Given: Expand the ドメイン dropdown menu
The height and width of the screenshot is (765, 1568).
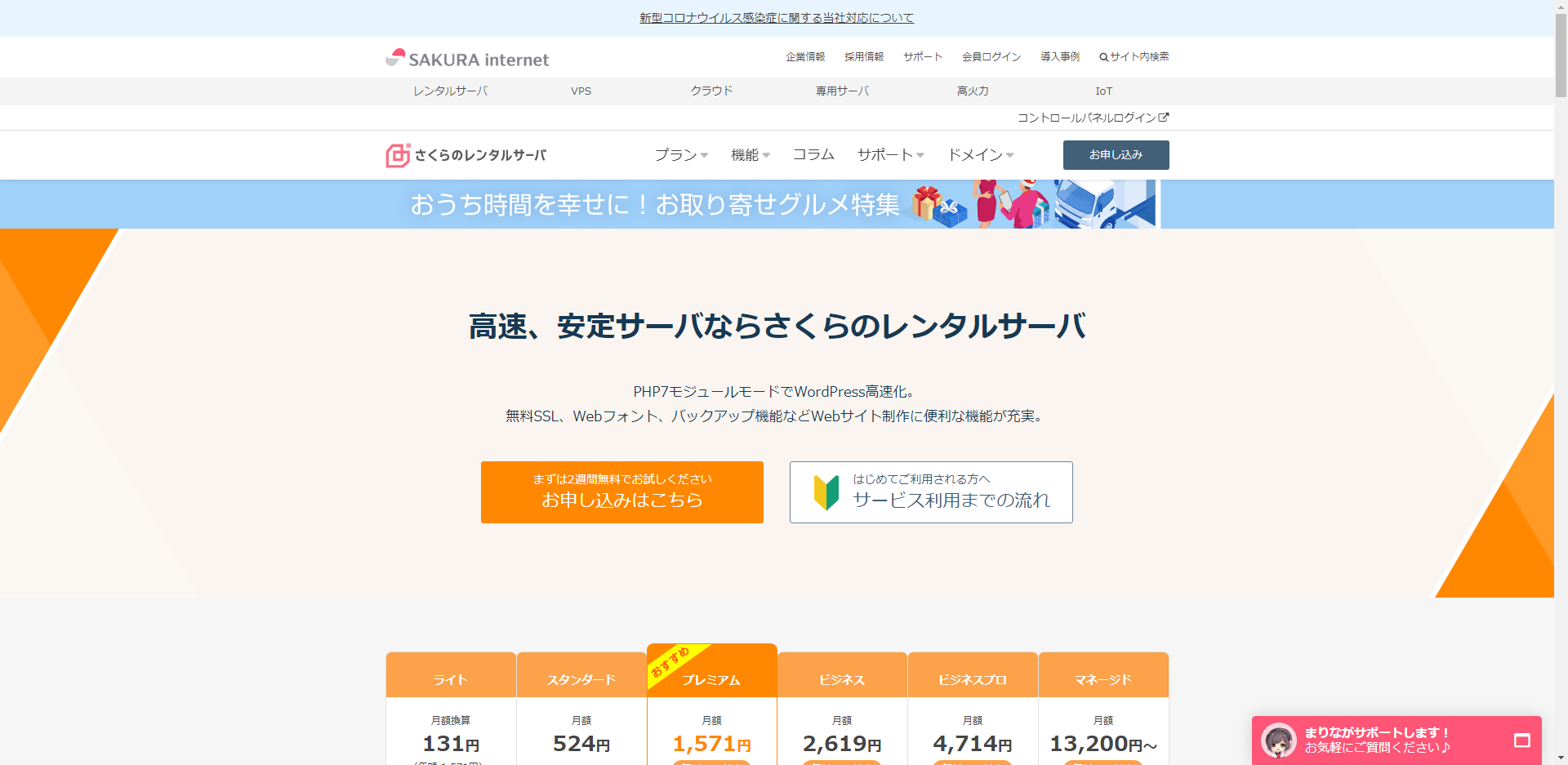Looking at the screenshot, I should [980, 155].
